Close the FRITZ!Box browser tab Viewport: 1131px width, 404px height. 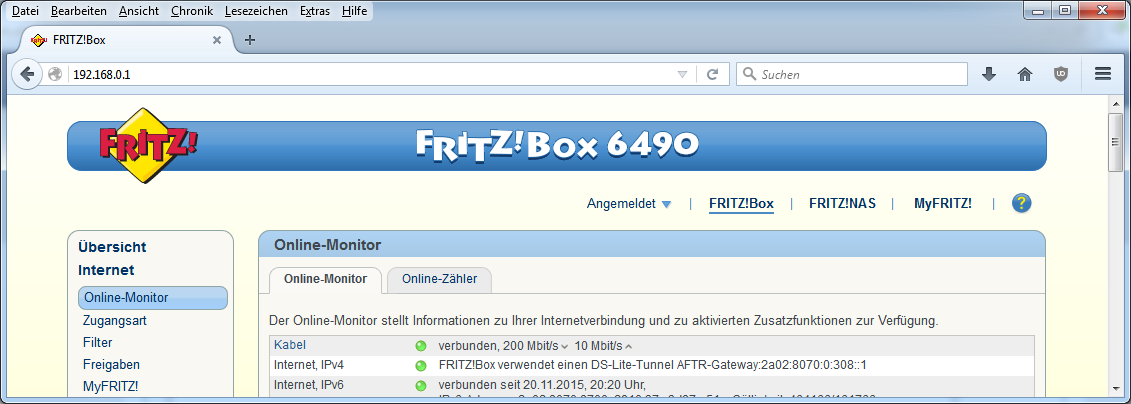tap(216, 40)
